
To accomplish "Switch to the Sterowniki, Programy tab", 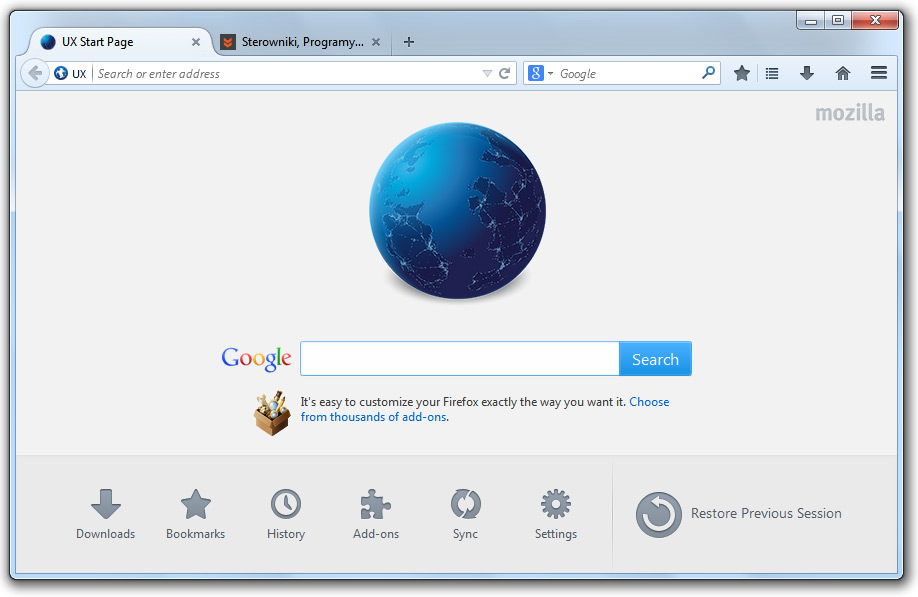I will click(303, 42).
